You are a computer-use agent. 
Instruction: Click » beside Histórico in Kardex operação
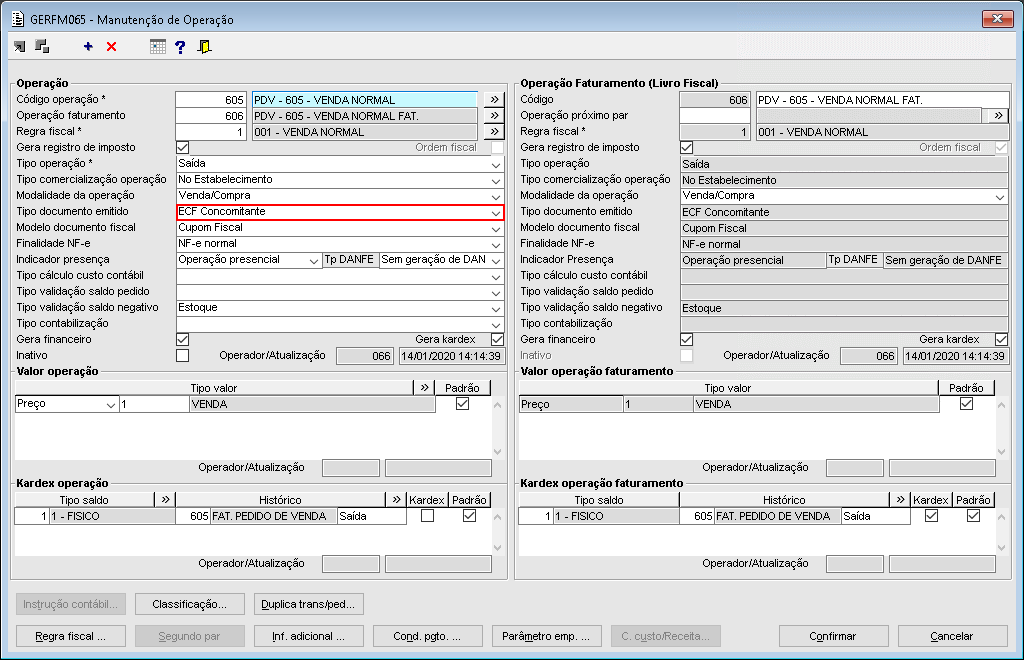click(396, 499)
